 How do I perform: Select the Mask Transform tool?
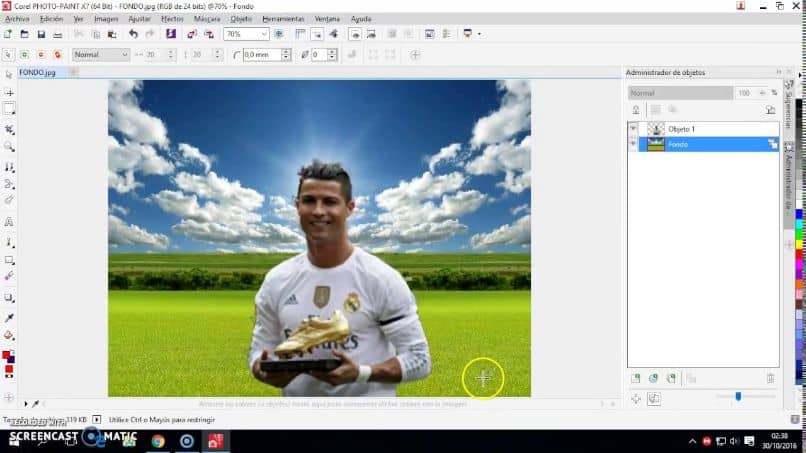click(9, 93)
